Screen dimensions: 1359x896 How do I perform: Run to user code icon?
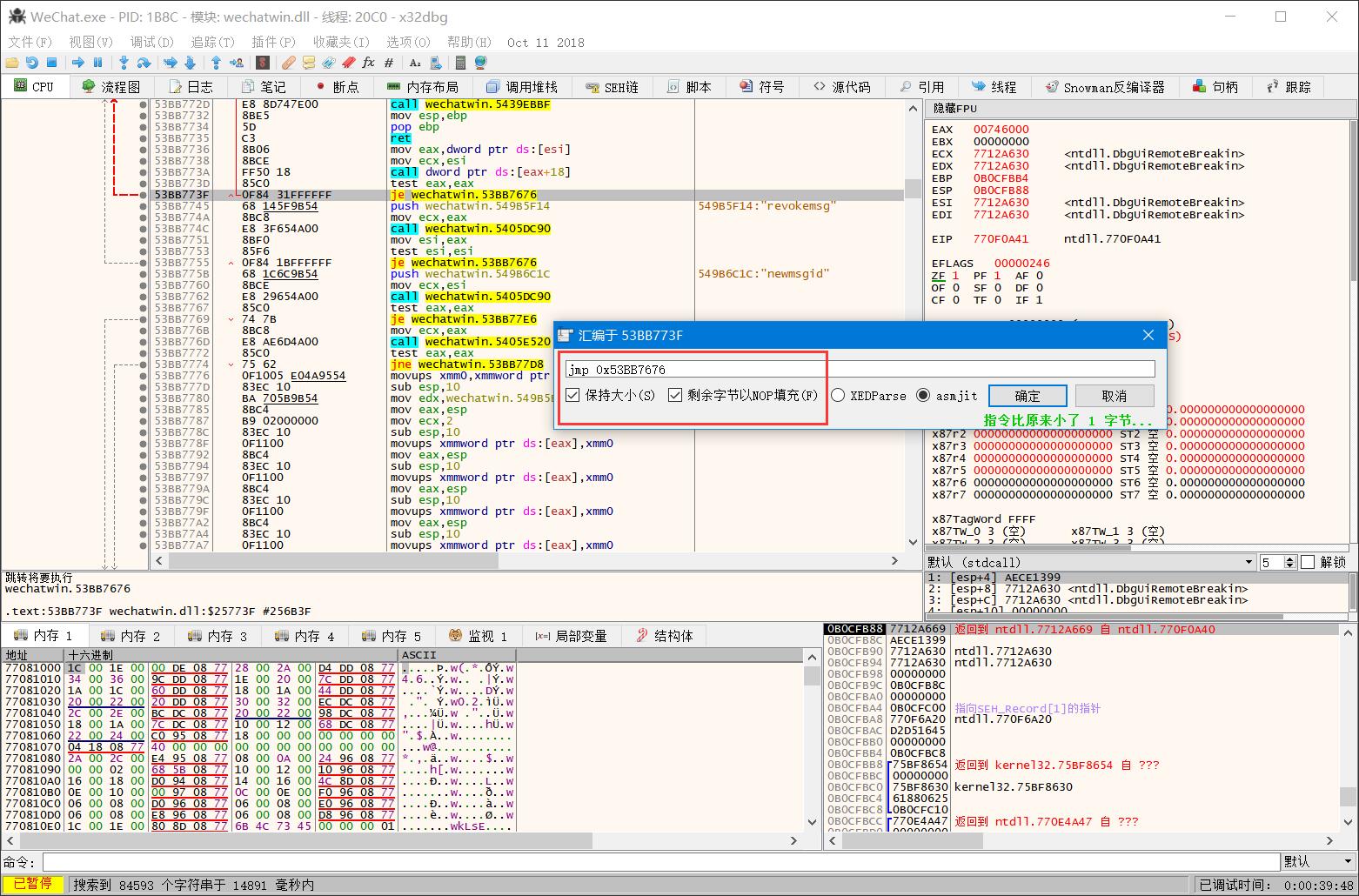click(236, 63)
